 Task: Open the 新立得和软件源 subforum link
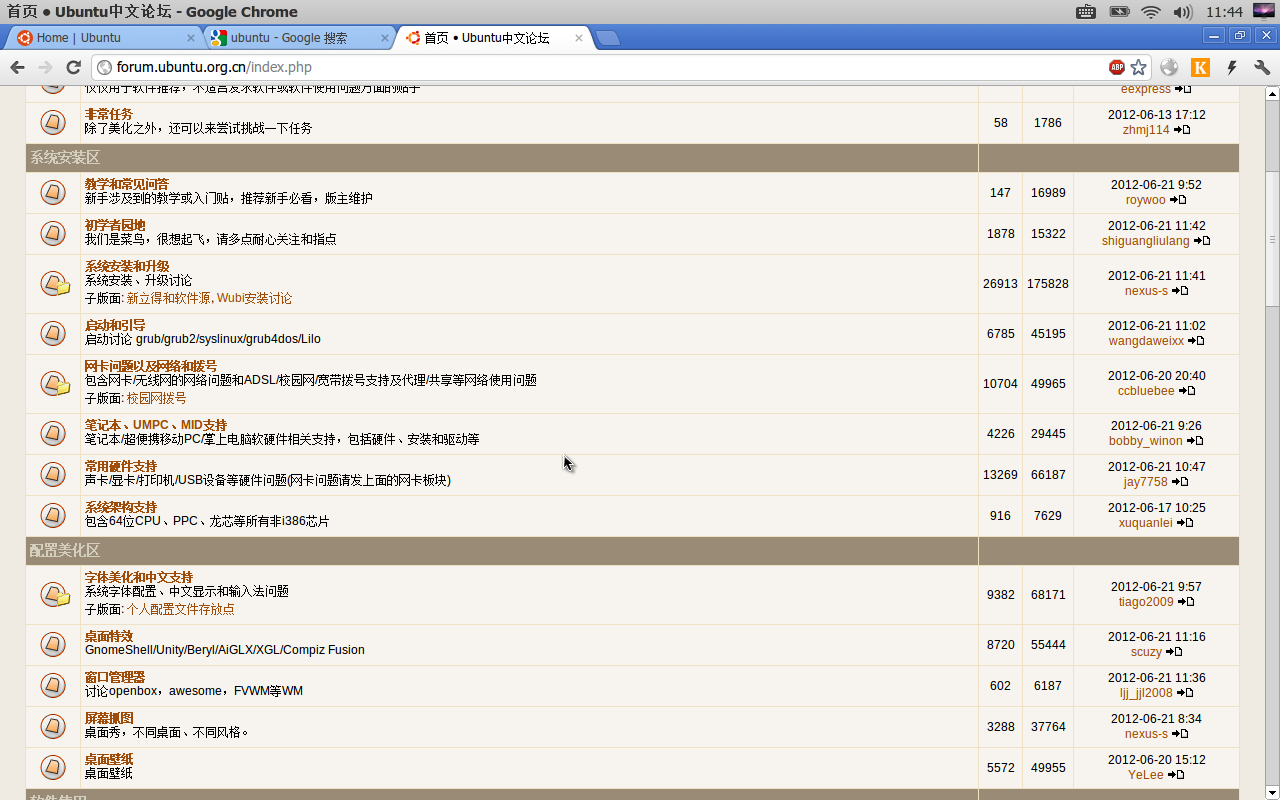click(168, 298)
